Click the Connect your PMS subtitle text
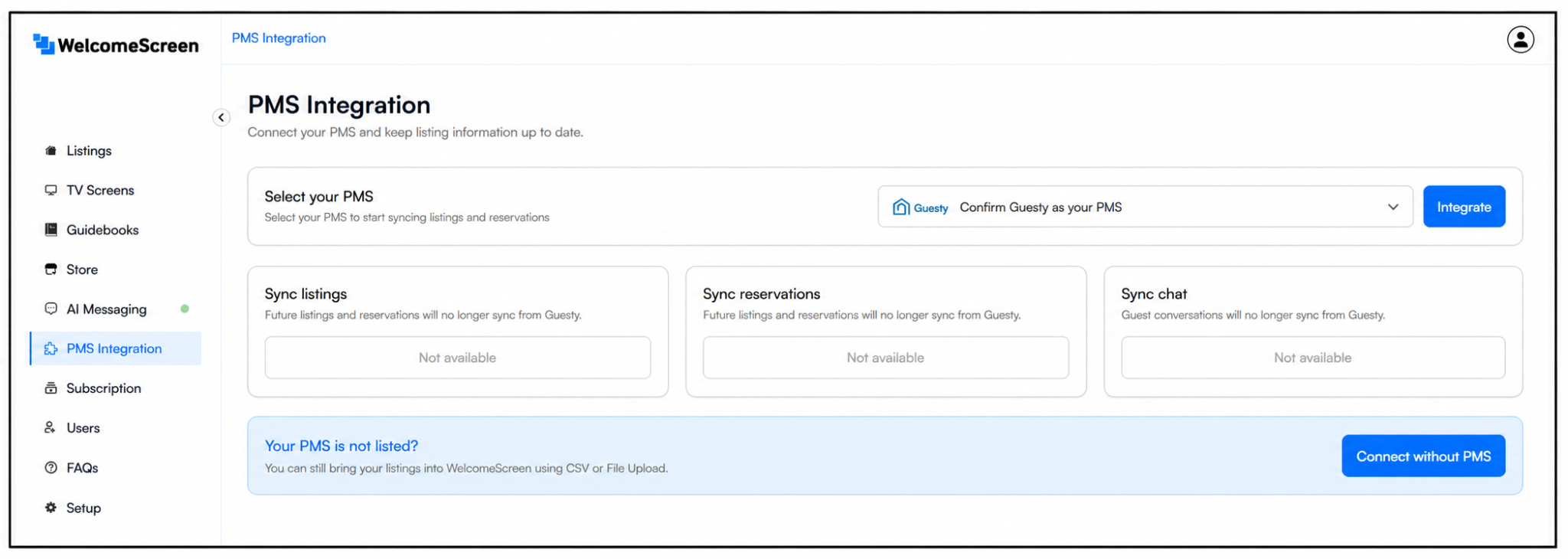1568x559 pixels. [416, 132]
